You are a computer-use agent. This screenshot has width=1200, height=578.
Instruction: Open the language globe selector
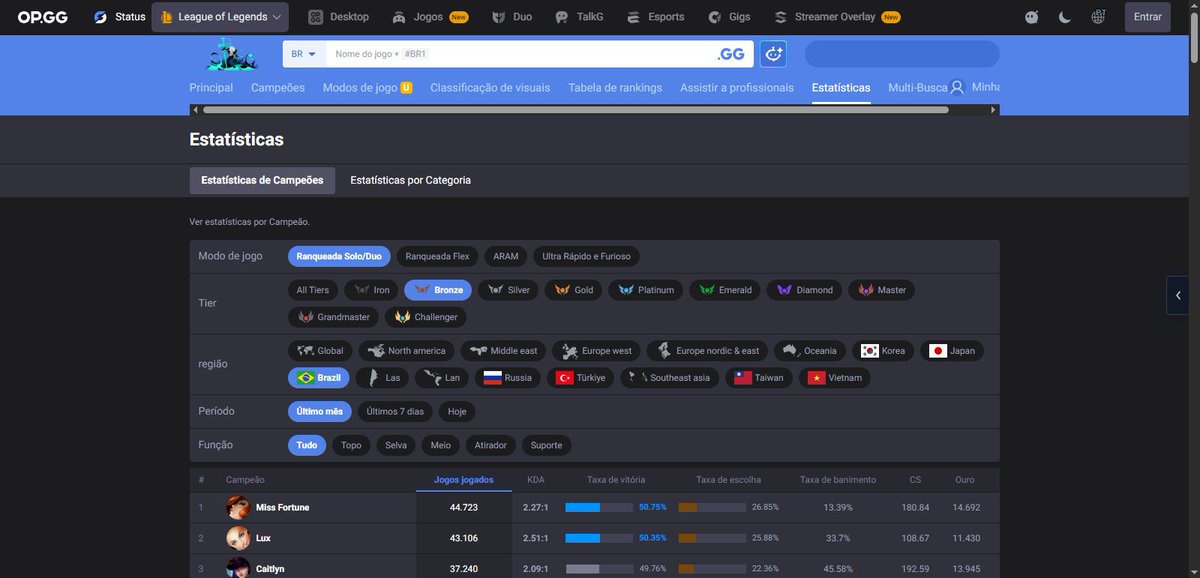coord(1099,17)
